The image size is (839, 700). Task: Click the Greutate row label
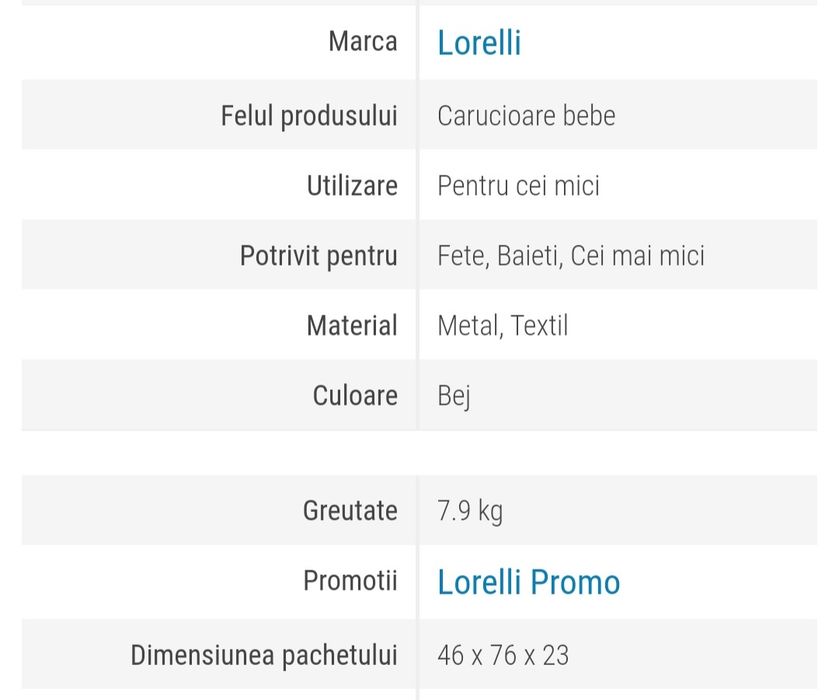[350, 510]
